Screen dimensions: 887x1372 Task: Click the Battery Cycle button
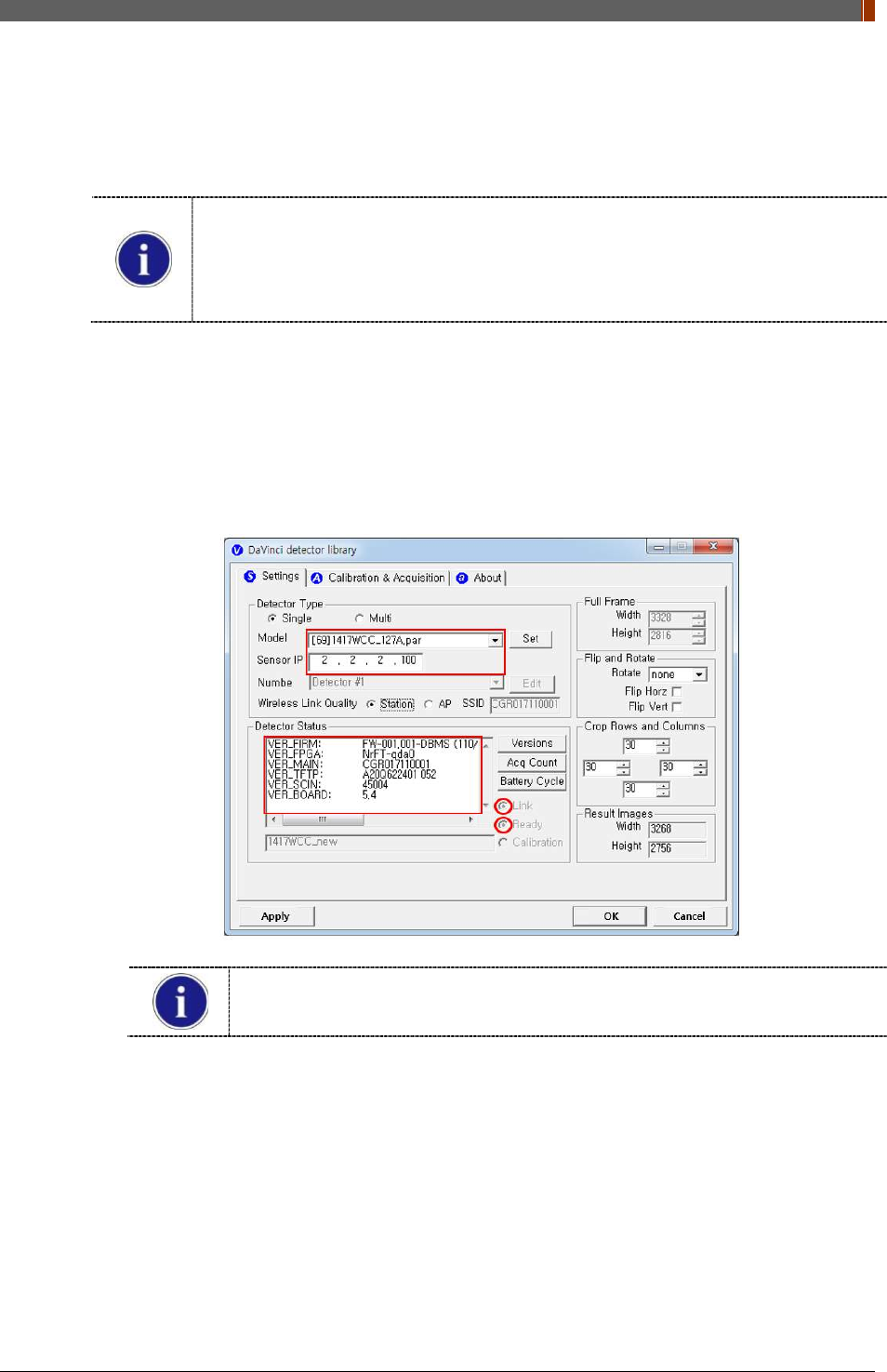tap(532, 781)
